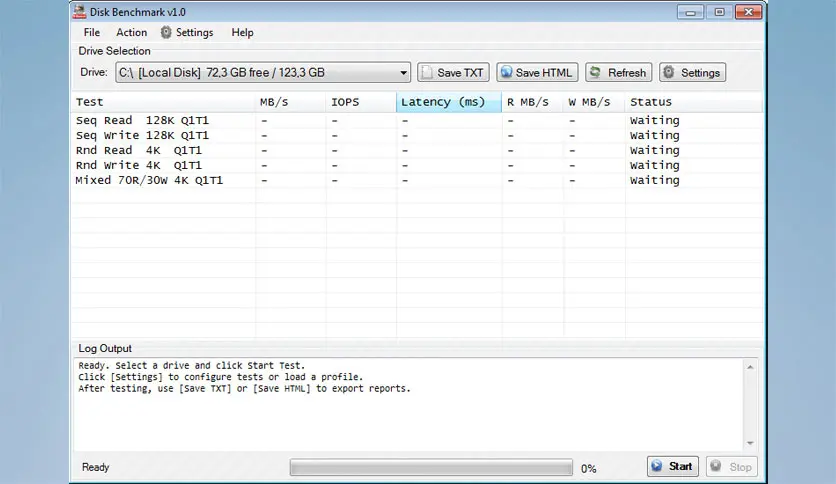The image size is (836, 484).
Task: Click the document icon on Save TXT
Action: tap(427, 72)
